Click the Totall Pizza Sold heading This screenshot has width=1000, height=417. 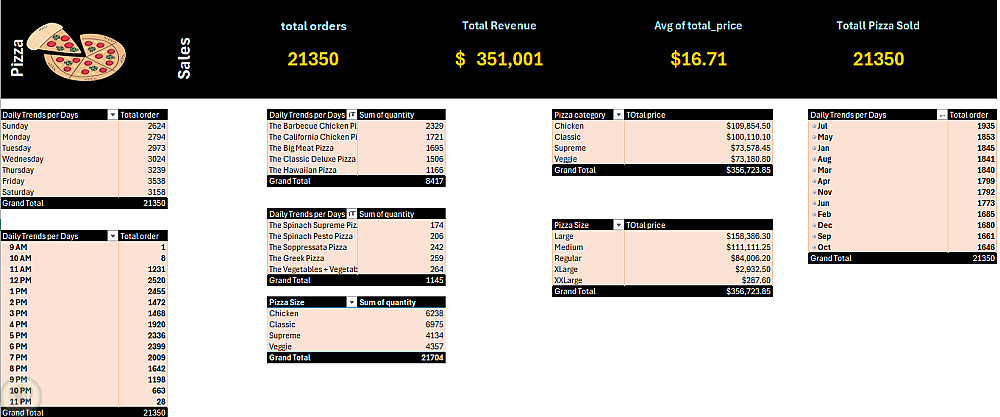tap(877, 25)
